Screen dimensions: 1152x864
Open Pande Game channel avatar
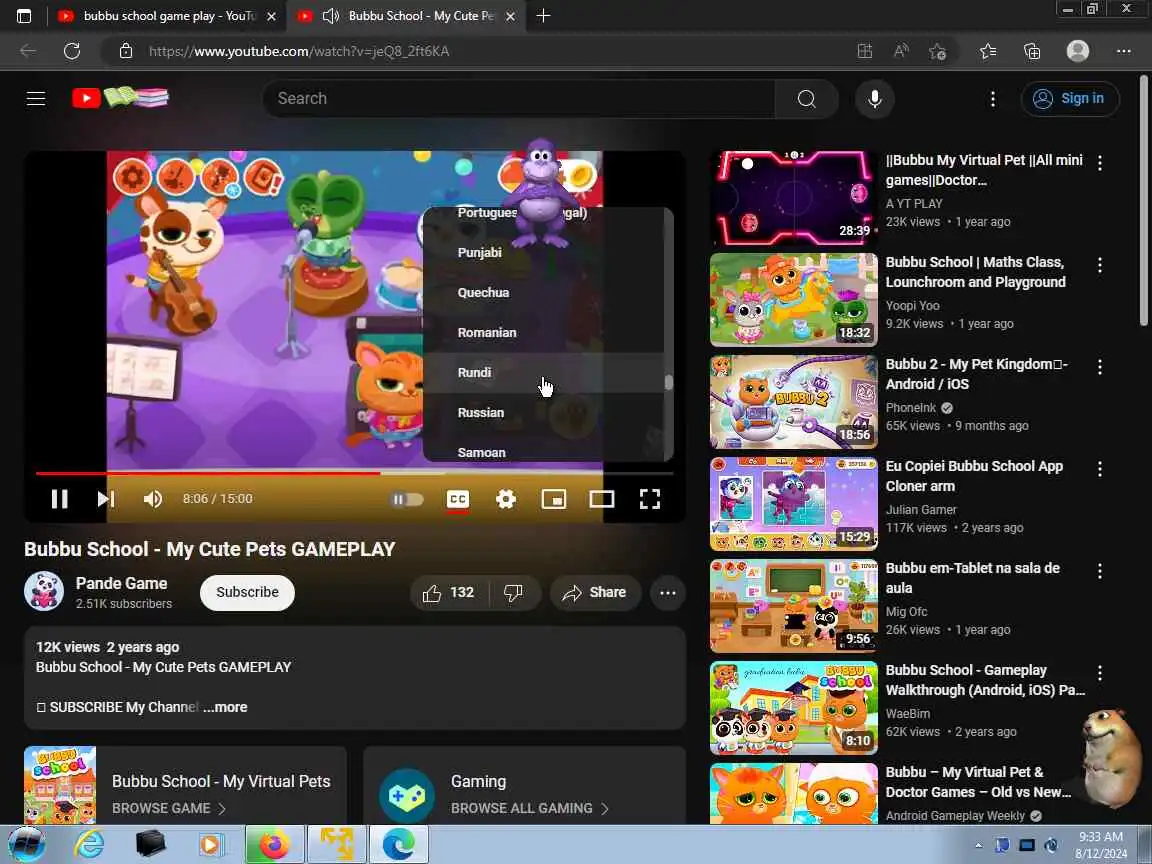[44, 591]
